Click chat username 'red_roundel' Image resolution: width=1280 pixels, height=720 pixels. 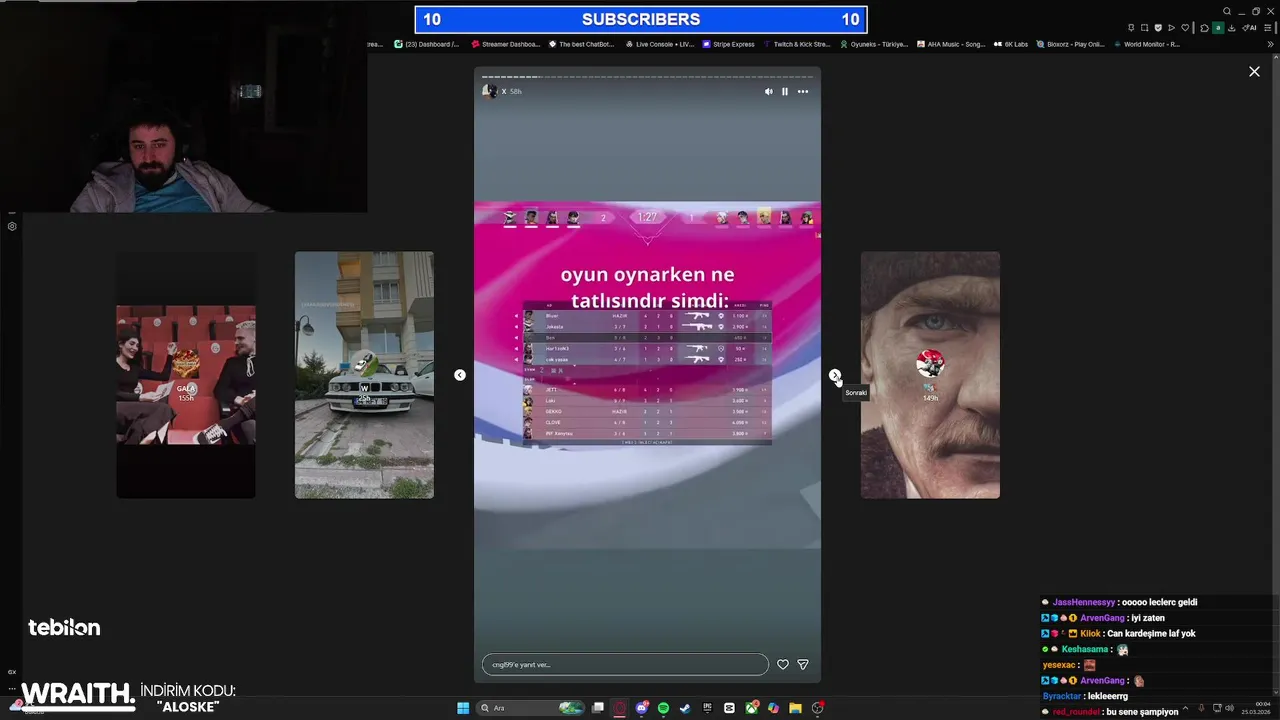[x=1076, y=712]
